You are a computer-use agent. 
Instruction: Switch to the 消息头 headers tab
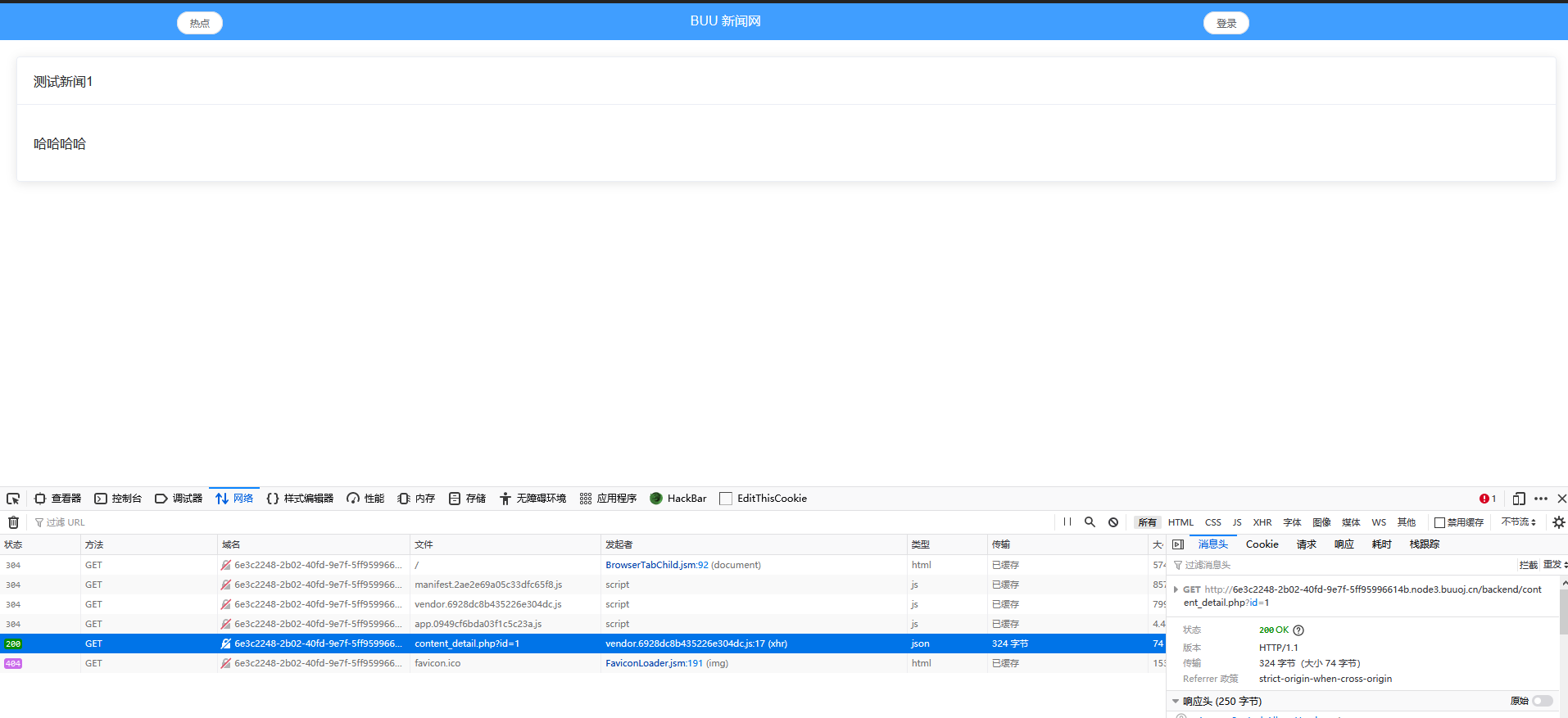point(1212,544)
